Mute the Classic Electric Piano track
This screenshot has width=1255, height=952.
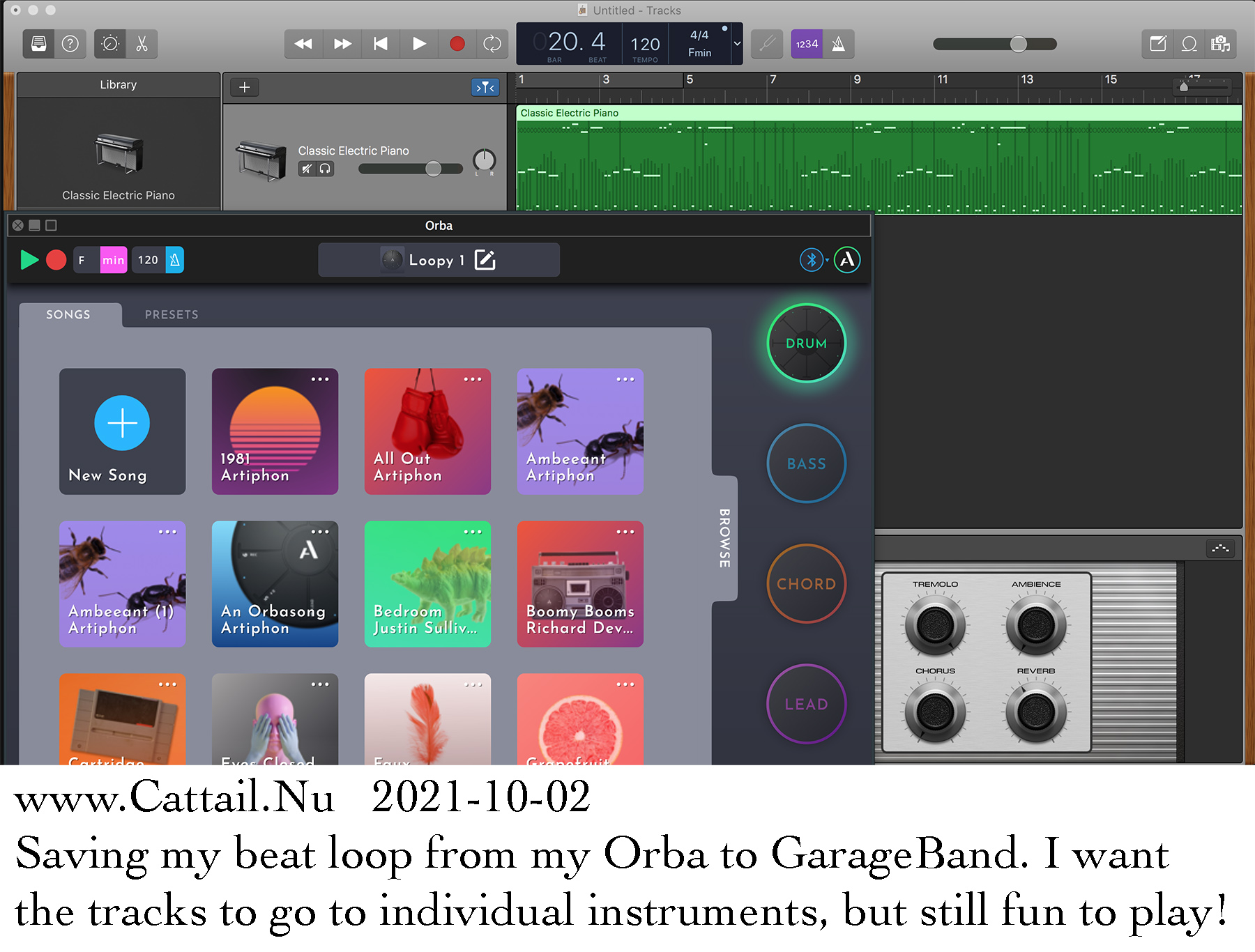(x=307, y=169)
